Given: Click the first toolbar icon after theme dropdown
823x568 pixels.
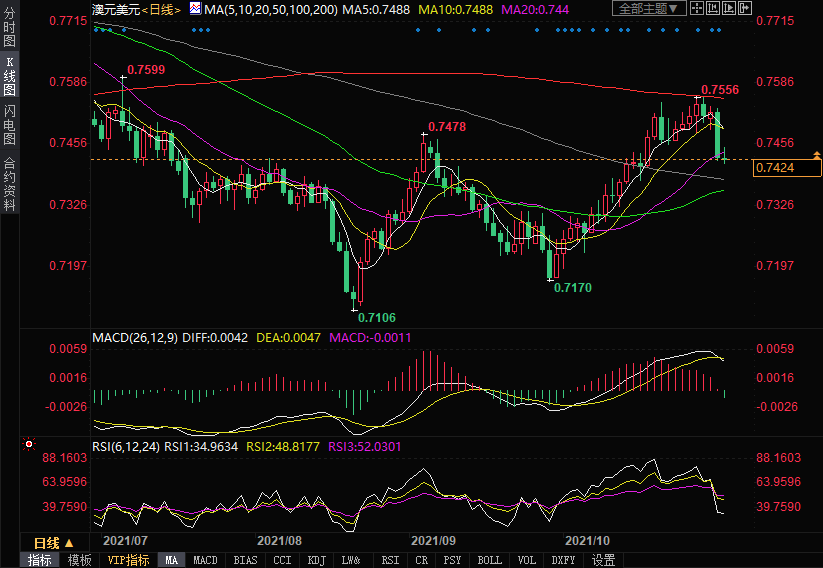Looking at the screenshot, I should (x=698, y=9).
